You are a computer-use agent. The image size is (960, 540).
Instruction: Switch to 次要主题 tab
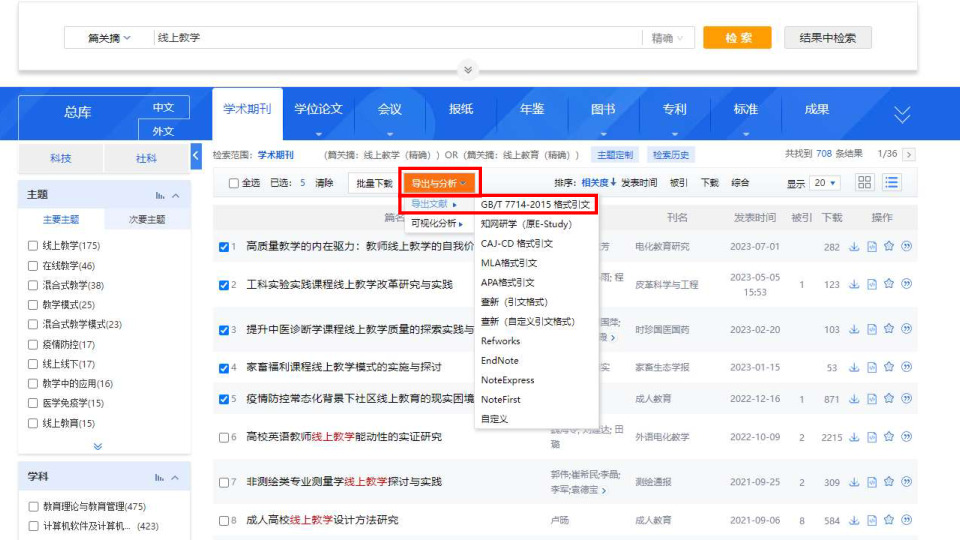click(x=147, y=219)
